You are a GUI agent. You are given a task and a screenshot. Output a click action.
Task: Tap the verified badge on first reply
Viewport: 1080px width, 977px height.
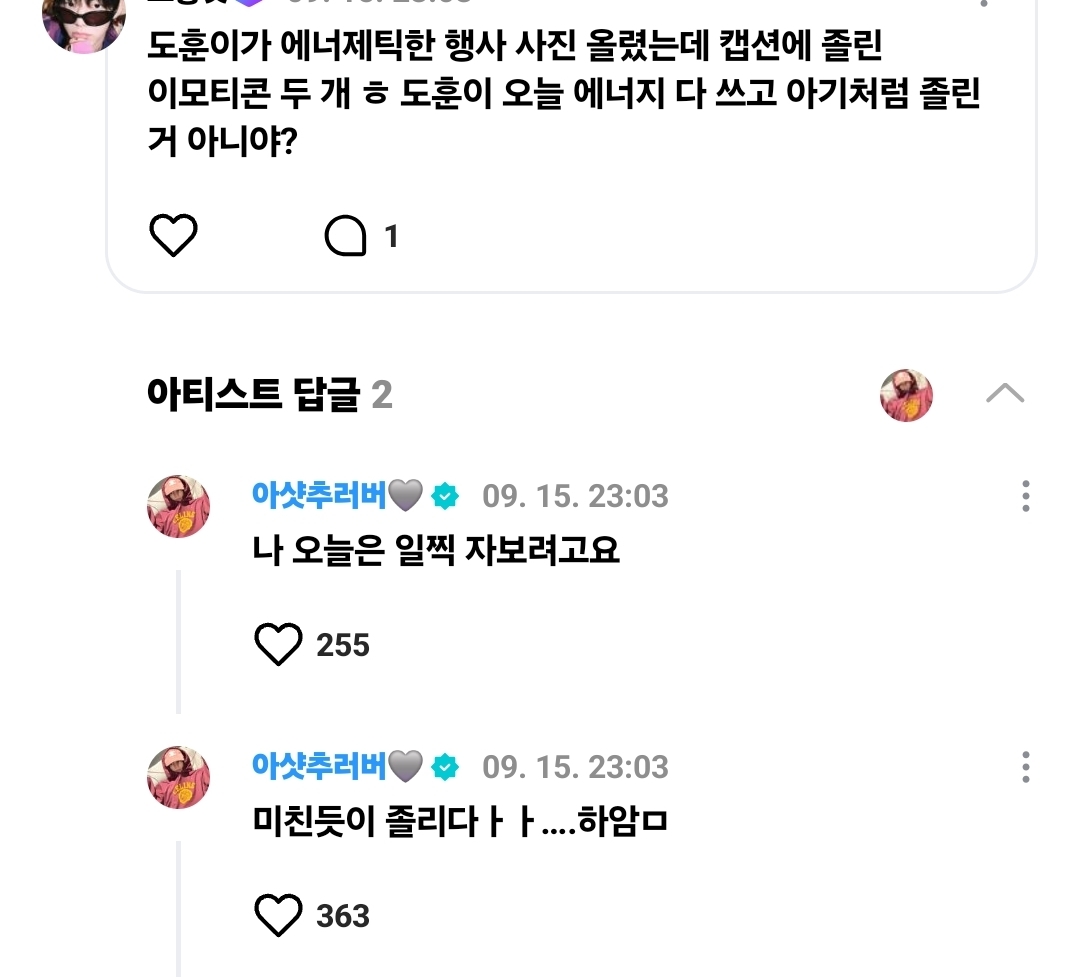[x=445, y=496]
